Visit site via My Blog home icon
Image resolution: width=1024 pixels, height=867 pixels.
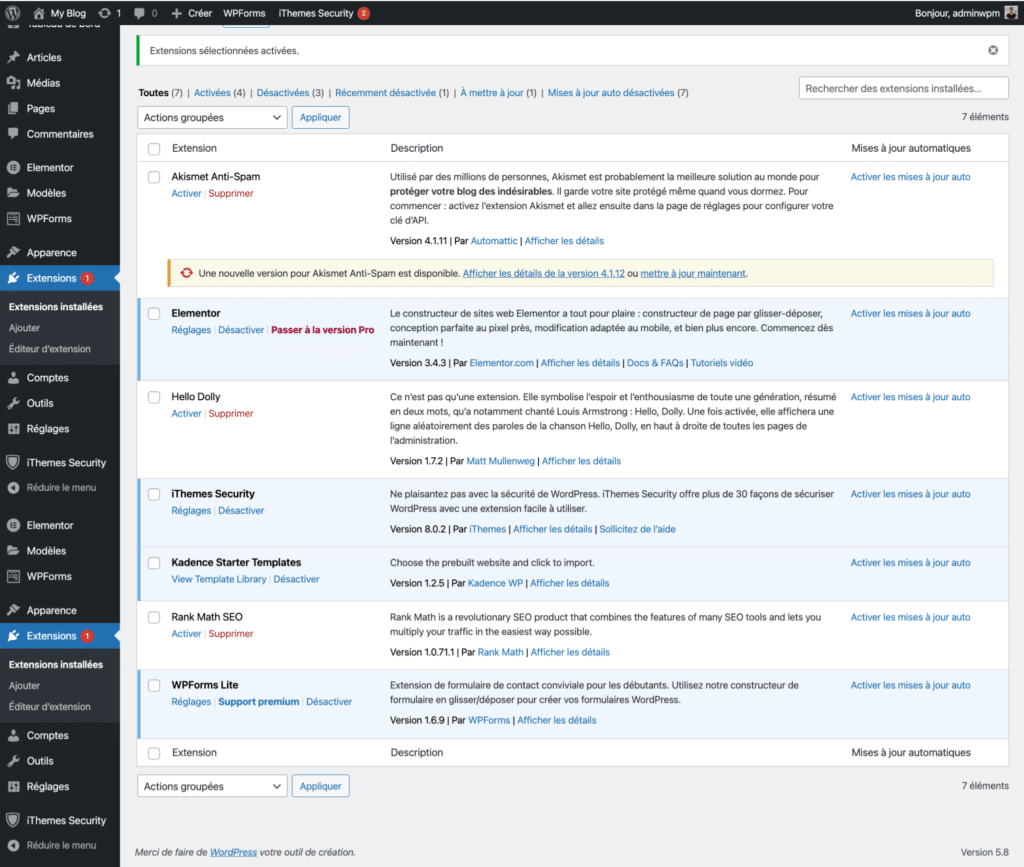pos(39,13)
